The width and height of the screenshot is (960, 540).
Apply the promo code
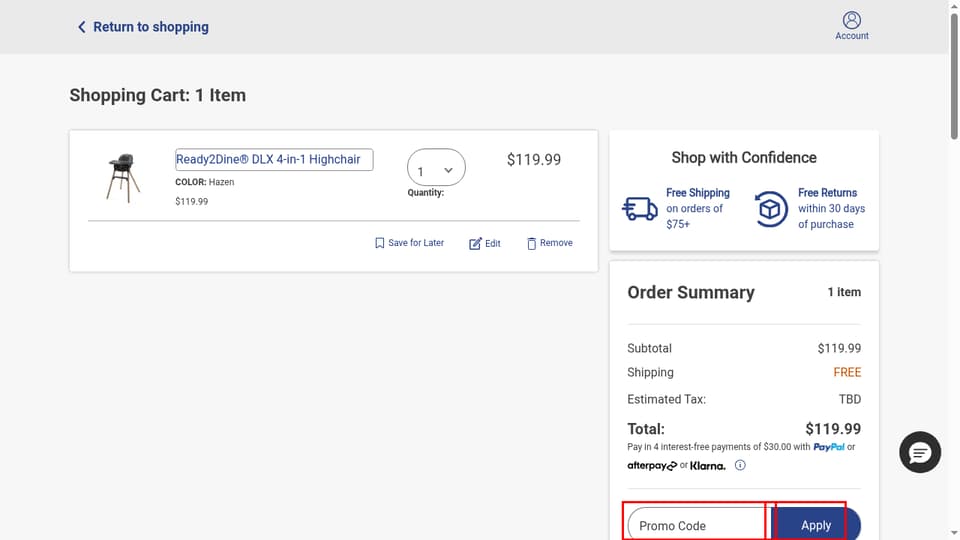coord(816,525)
